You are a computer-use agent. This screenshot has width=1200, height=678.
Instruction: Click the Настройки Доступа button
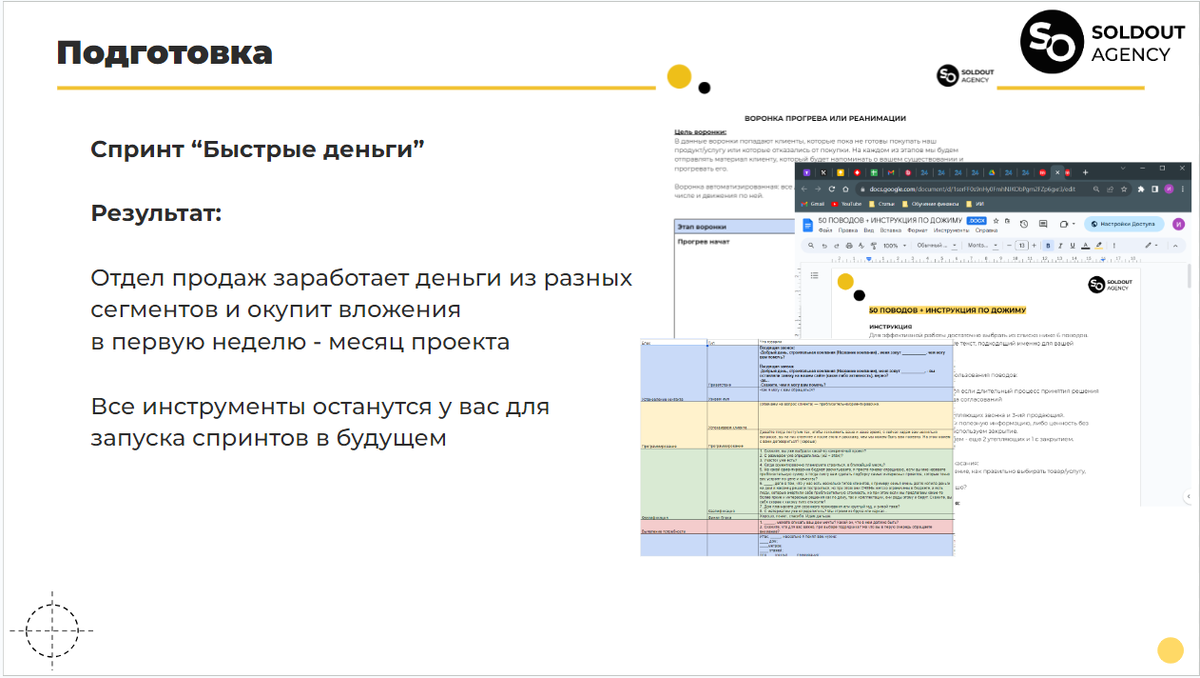coord(1124,224)
